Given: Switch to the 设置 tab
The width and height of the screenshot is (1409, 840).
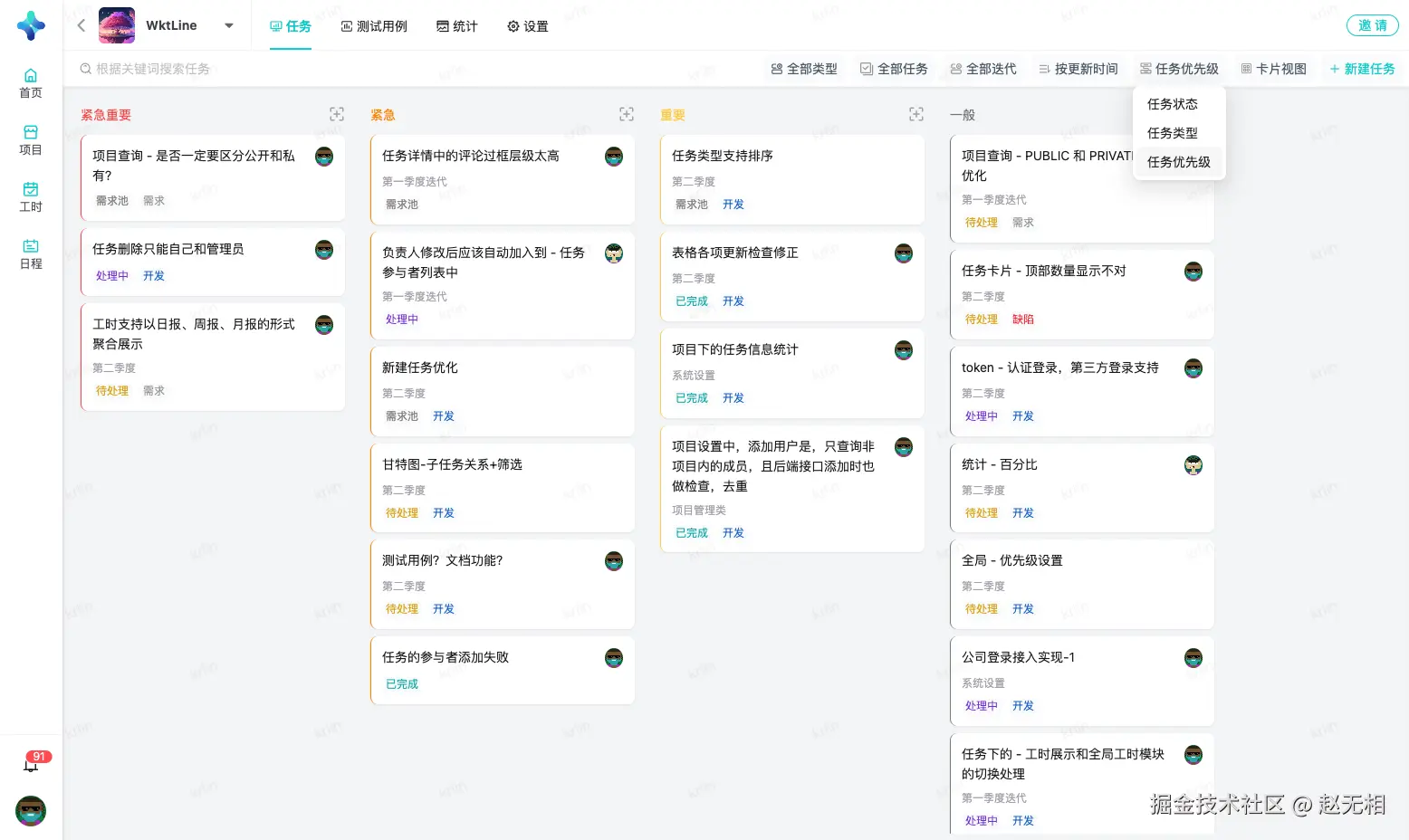Looking at the screenshot, I should click(528, 26).
